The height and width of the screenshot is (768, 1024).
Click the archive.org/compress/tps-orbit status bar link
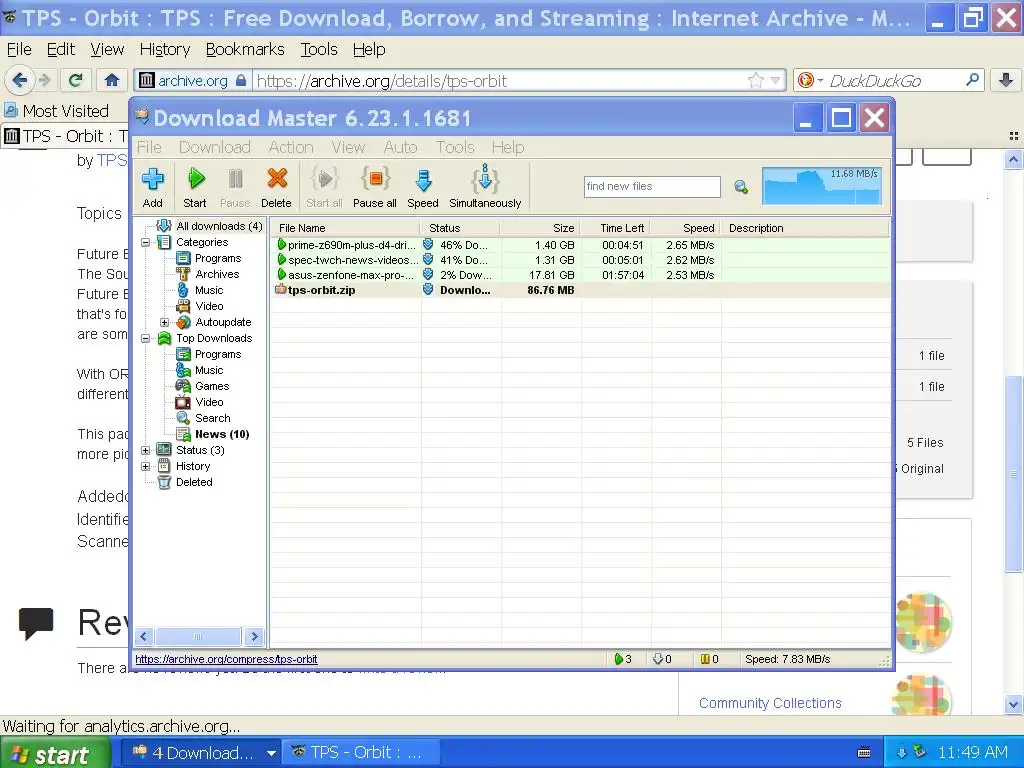point(226,660)
